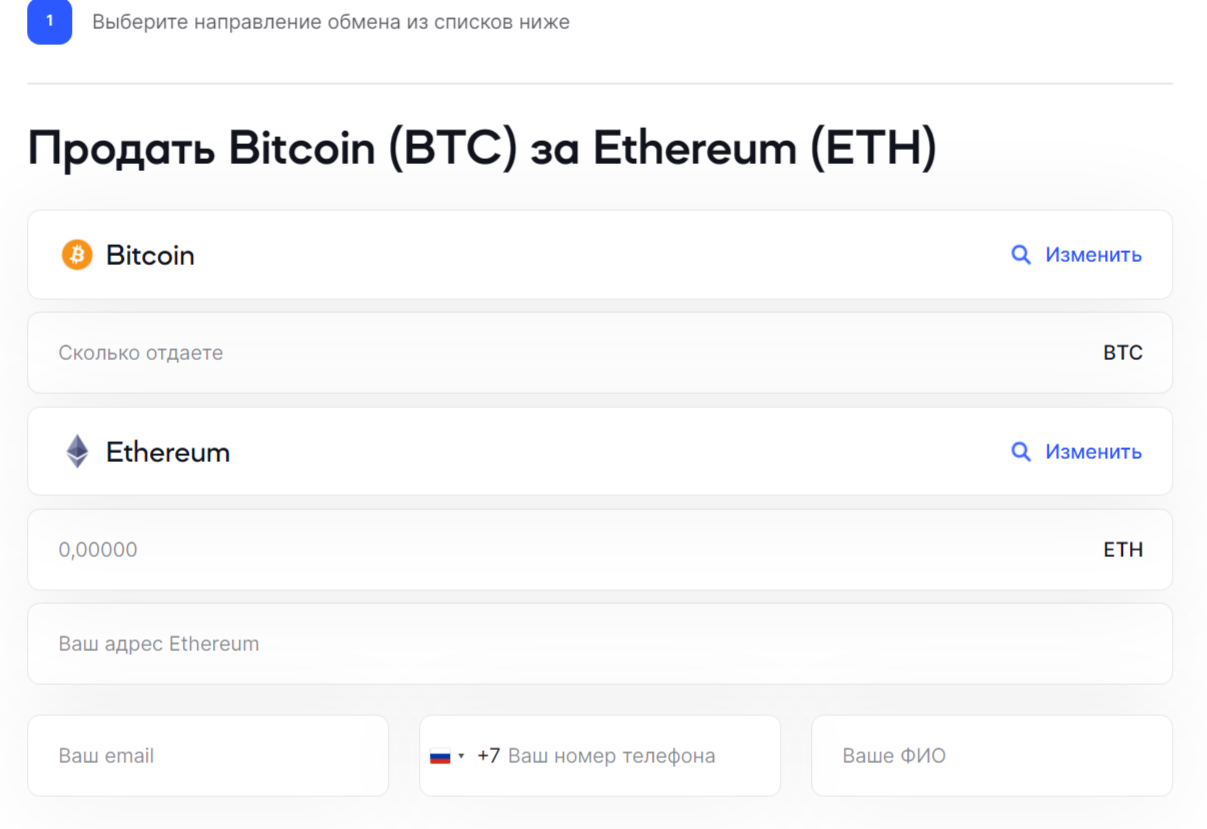Click "Изменить" link next to Bitcoin

click(x=1093, y=255)
